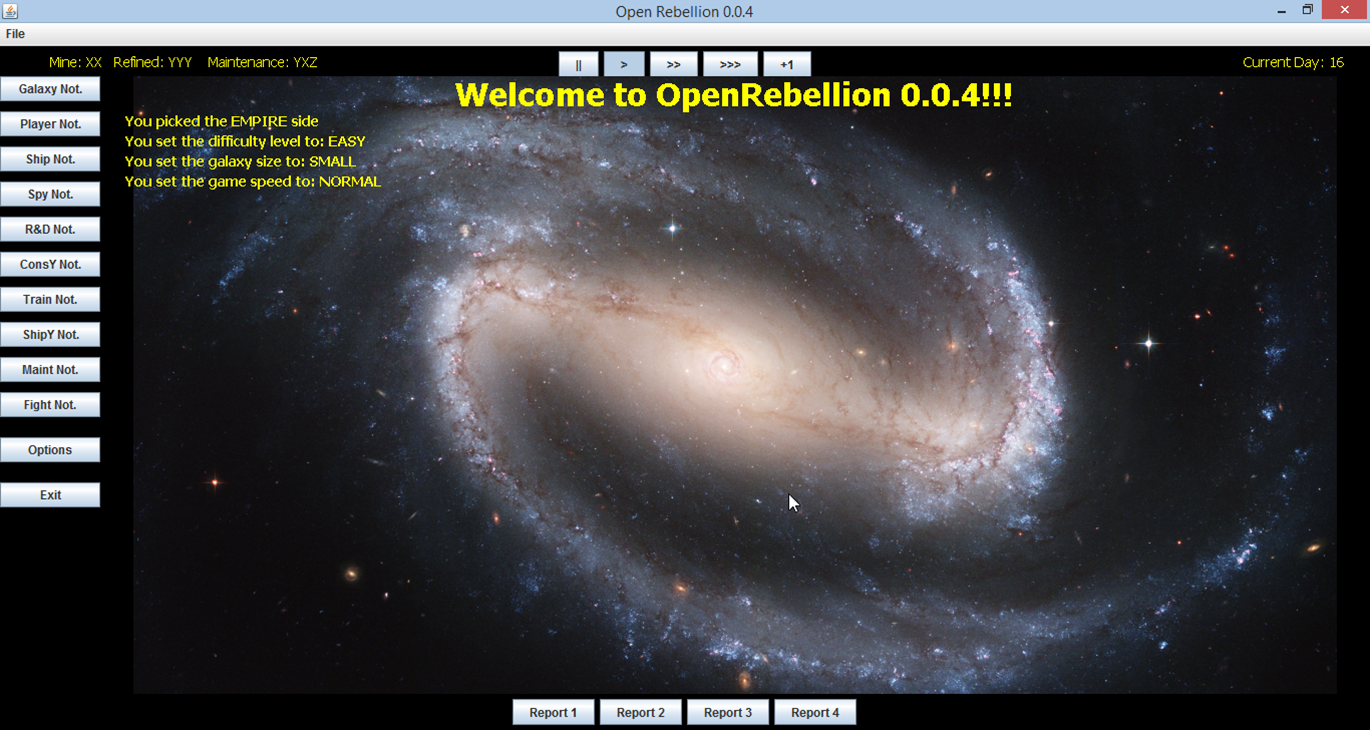1370x730 pixels.
Task: Open Galaxy Not. notifications
Action: 50,89
